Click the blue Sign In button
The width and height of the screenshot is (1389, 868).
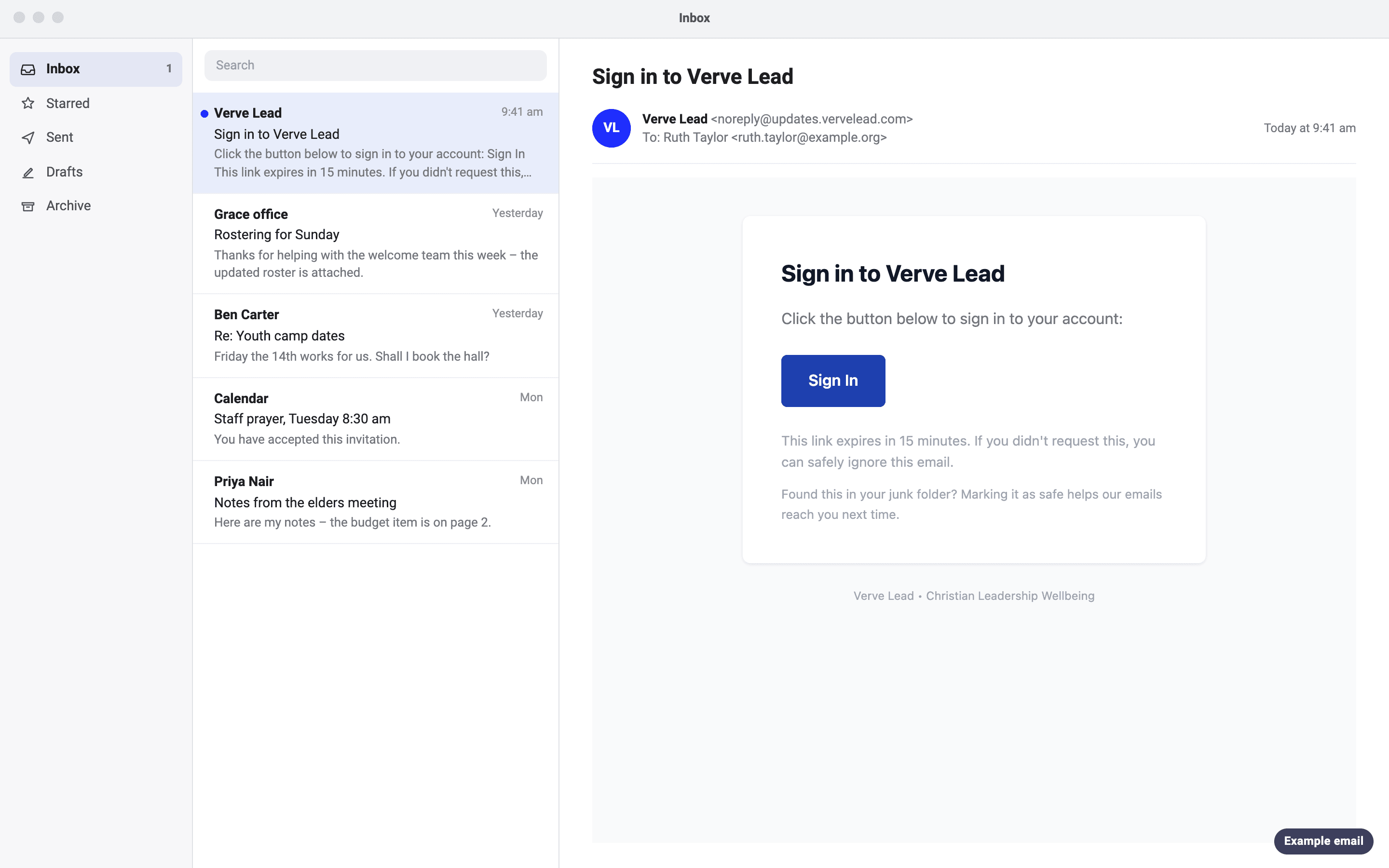tap(833, 380)
